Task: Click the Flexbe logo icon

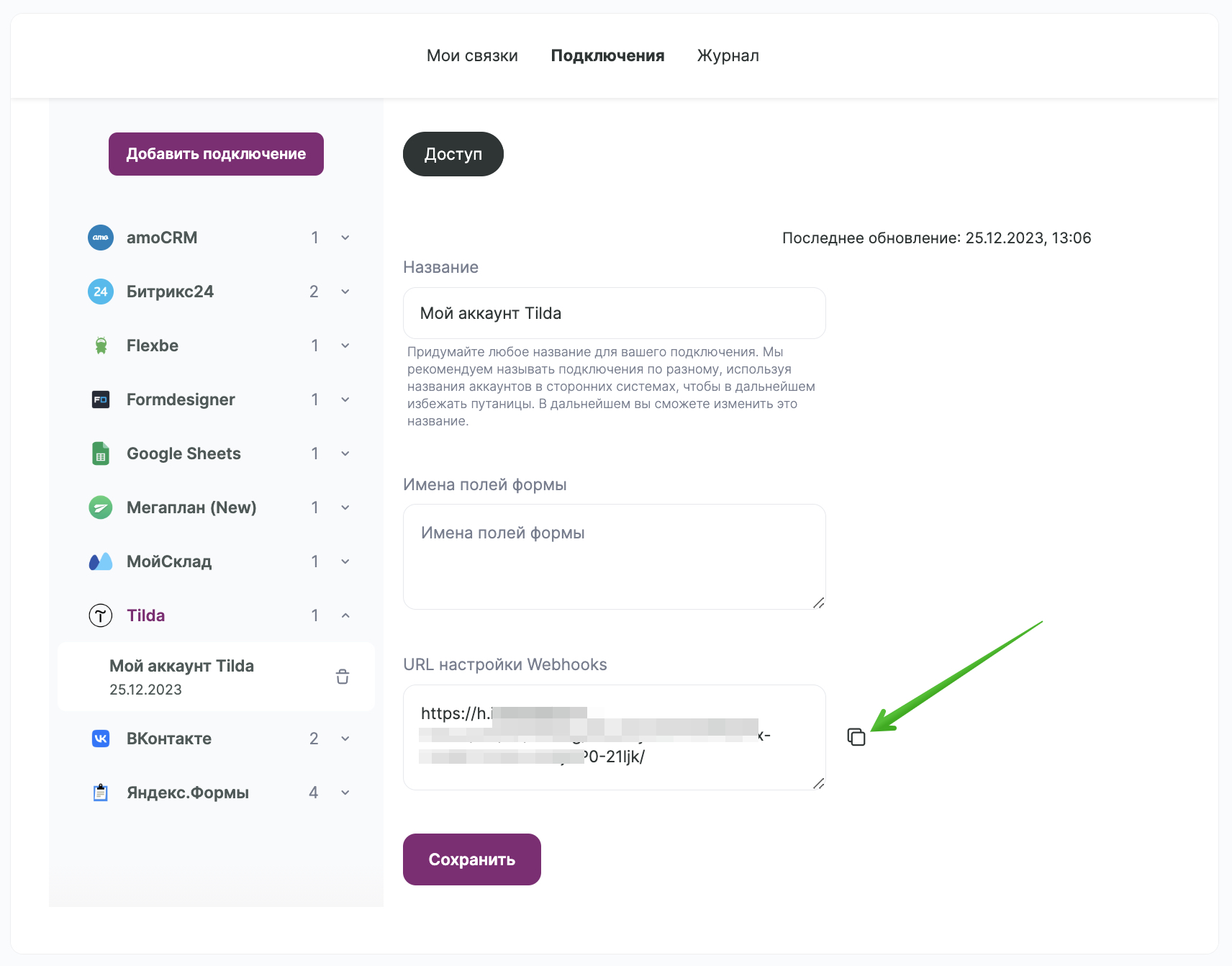Action: pos(101,346)
